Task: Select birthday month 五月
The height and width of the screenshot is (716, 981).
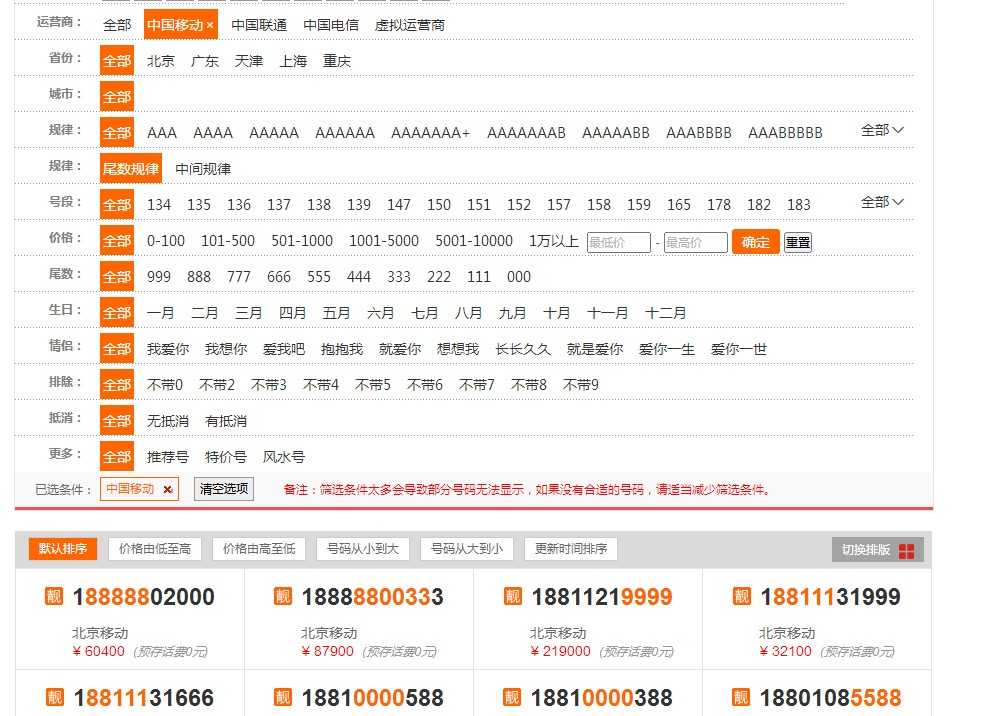Action: pyautogui.click(x=336, y=313)
